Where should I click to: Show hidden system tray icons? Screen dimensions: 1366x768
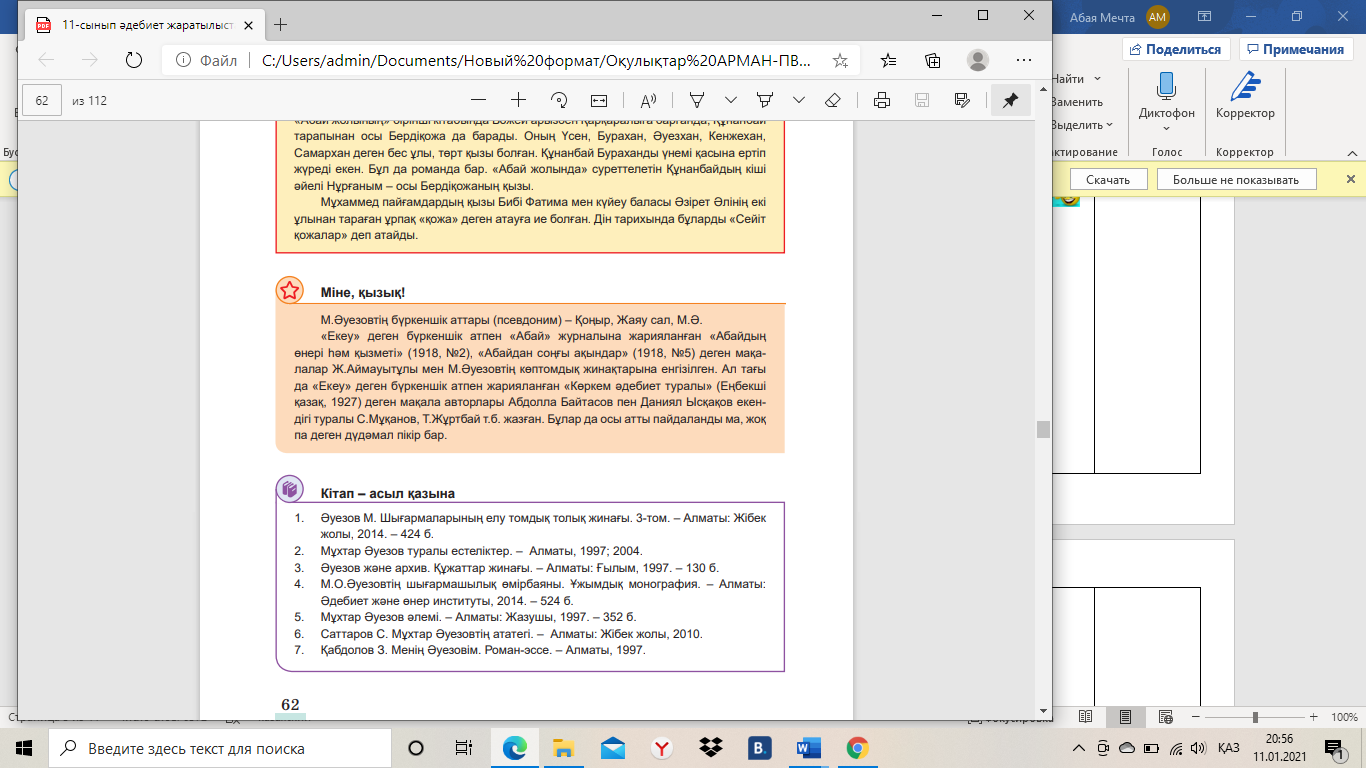[x=1078, y=748]
